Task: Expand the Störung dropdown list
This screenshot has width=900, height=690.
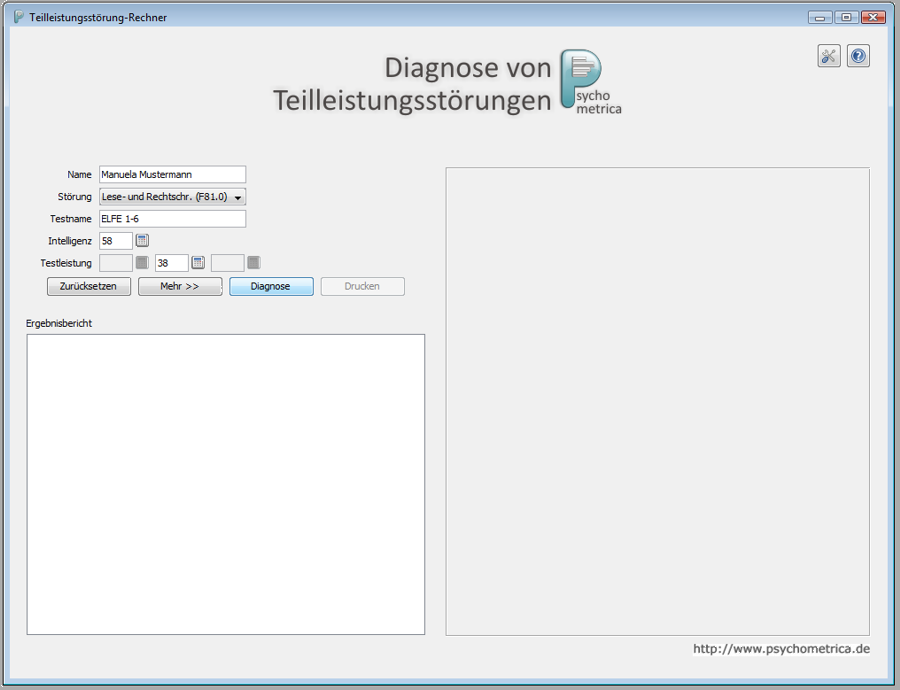Action: coord(238,197)
